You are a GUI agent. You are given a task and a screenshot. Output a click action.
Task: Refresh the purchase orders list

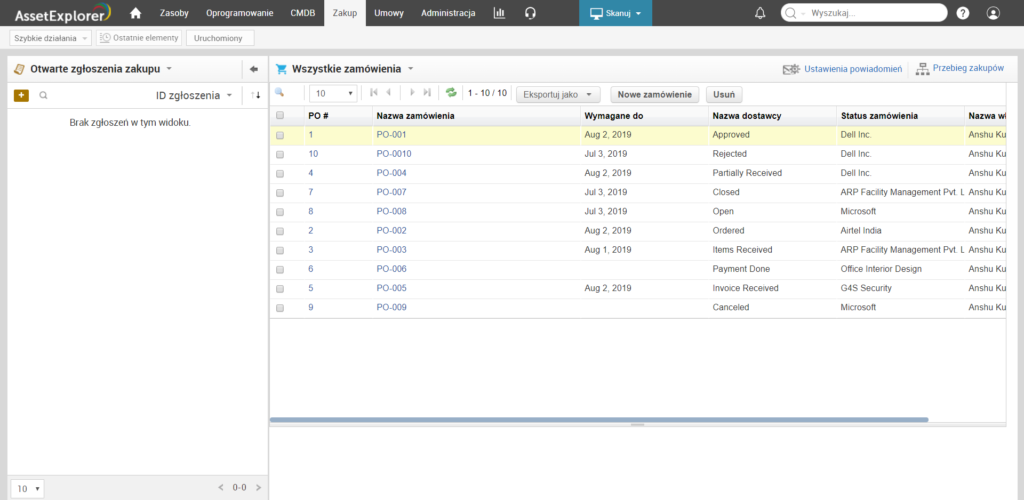tap(451, 93)
